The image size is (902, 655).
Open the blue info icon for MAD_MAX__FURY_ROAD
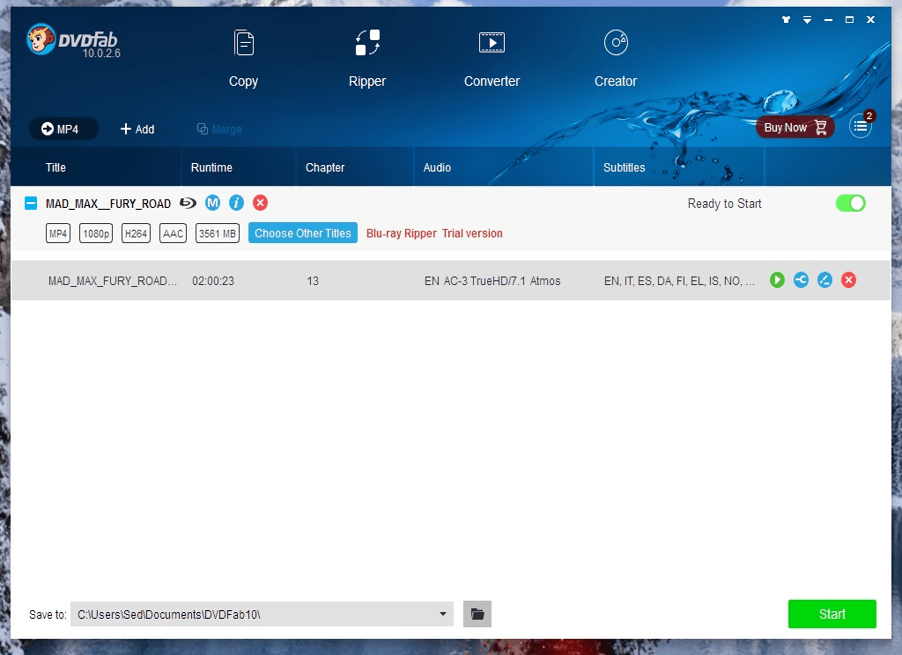click(x=236, y=203)
